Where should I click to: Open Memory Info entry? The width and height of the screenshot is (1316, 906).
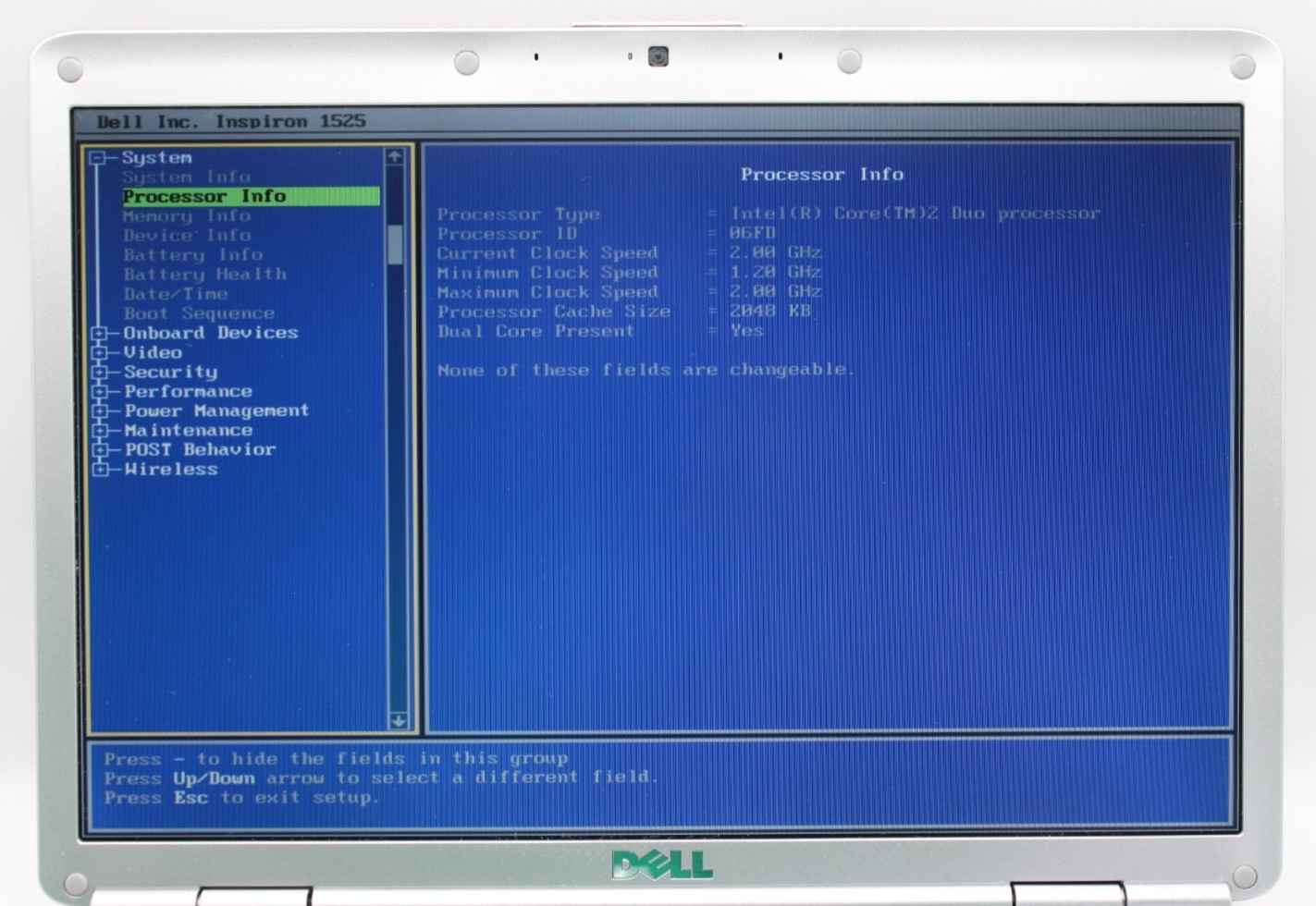[x=186, y=215]
